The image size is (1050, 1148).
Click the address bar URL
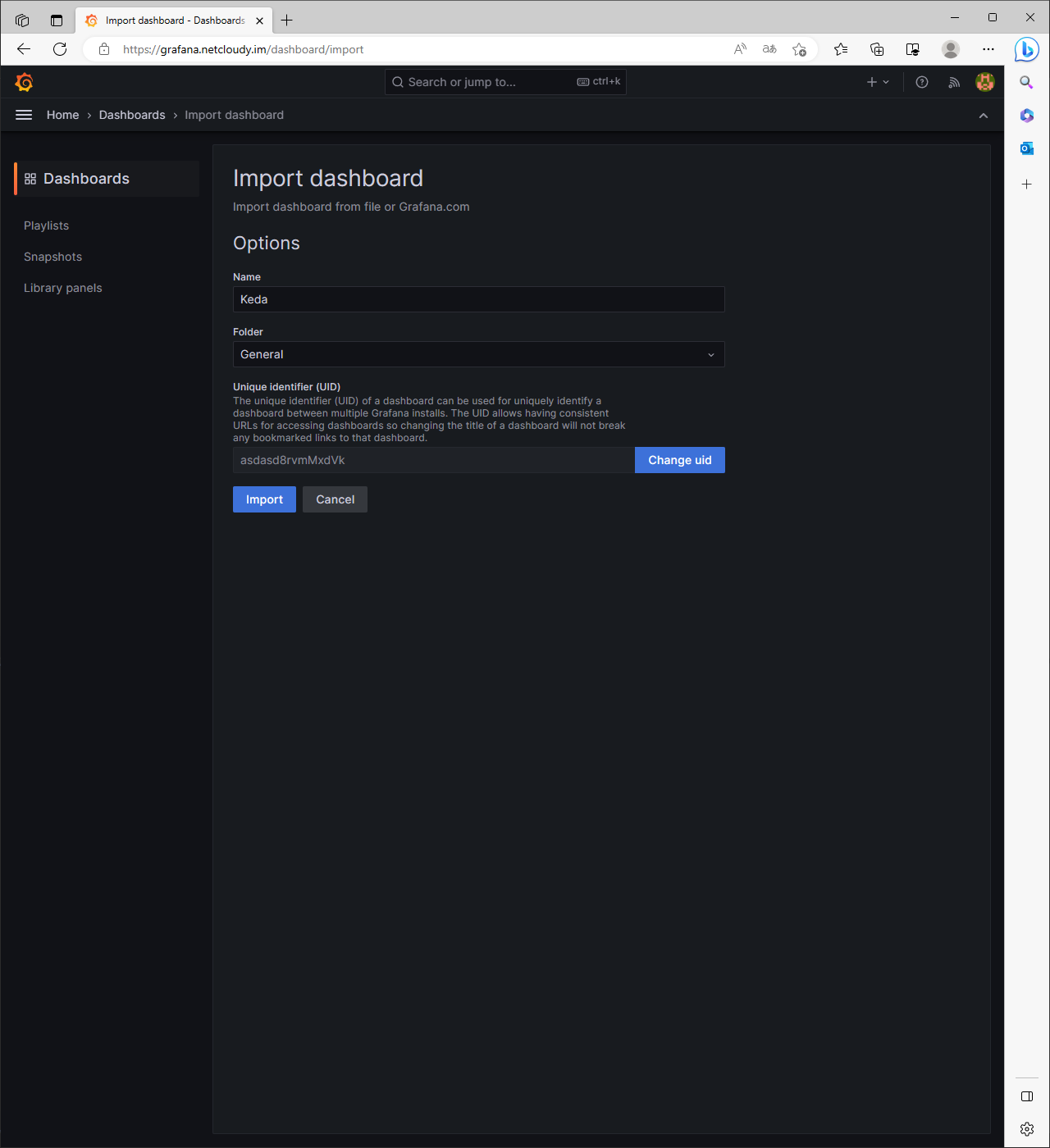point(243,49)
